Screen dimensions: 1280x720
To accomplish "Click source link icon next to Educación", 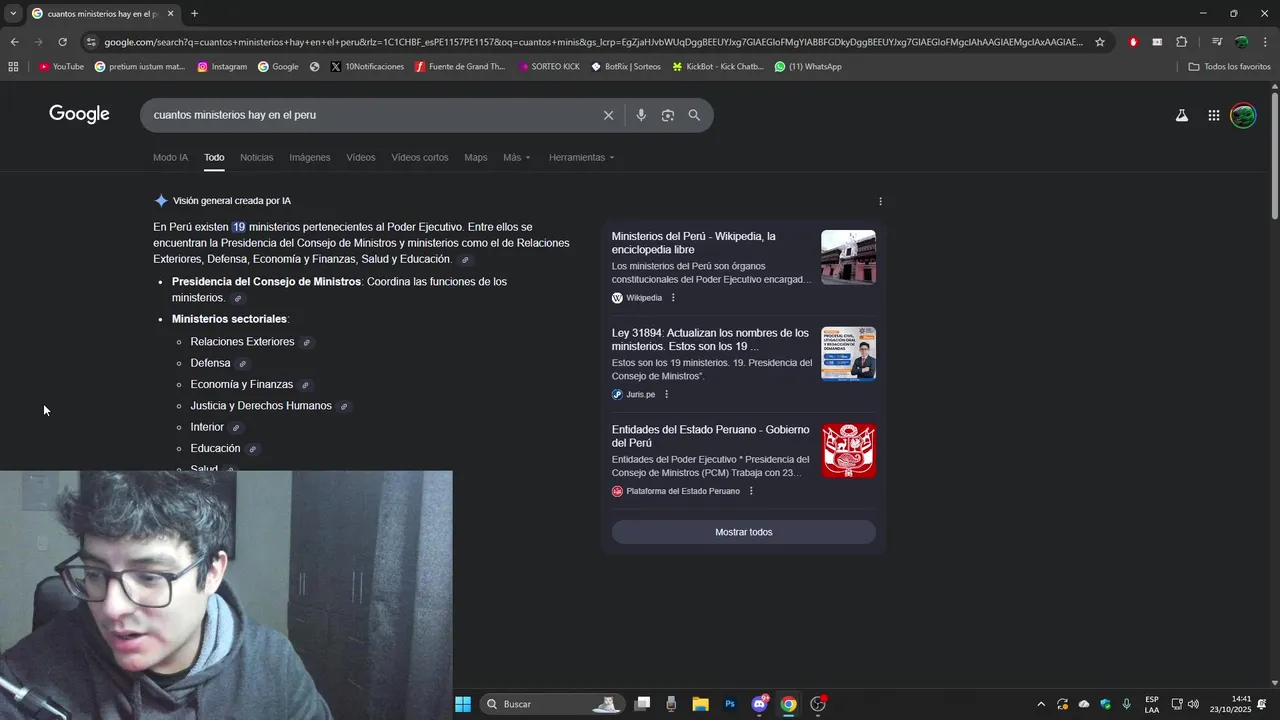I will click(252, 449).
